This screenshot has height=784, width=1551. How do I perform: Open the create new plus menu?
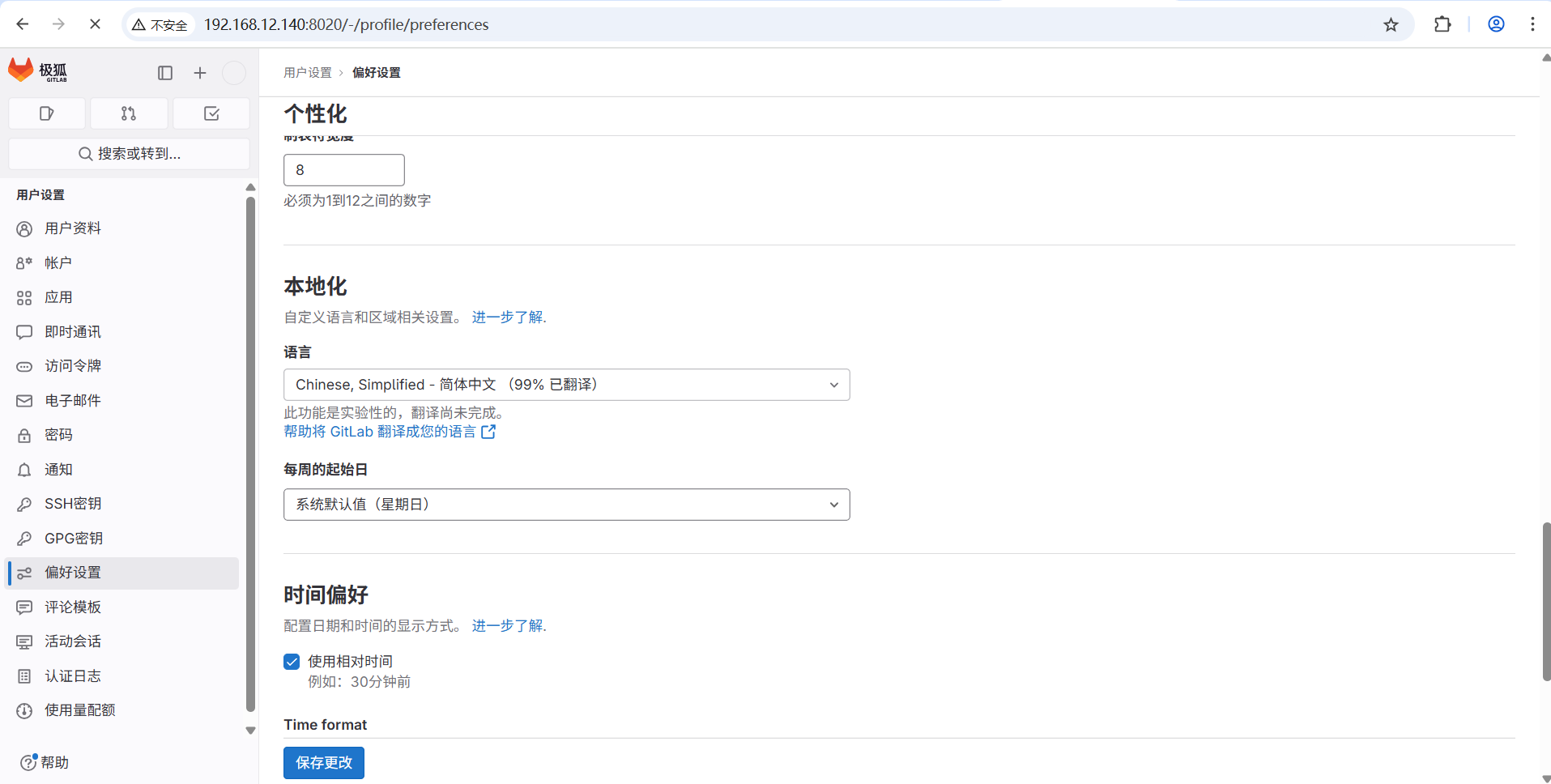click(200, 73)
